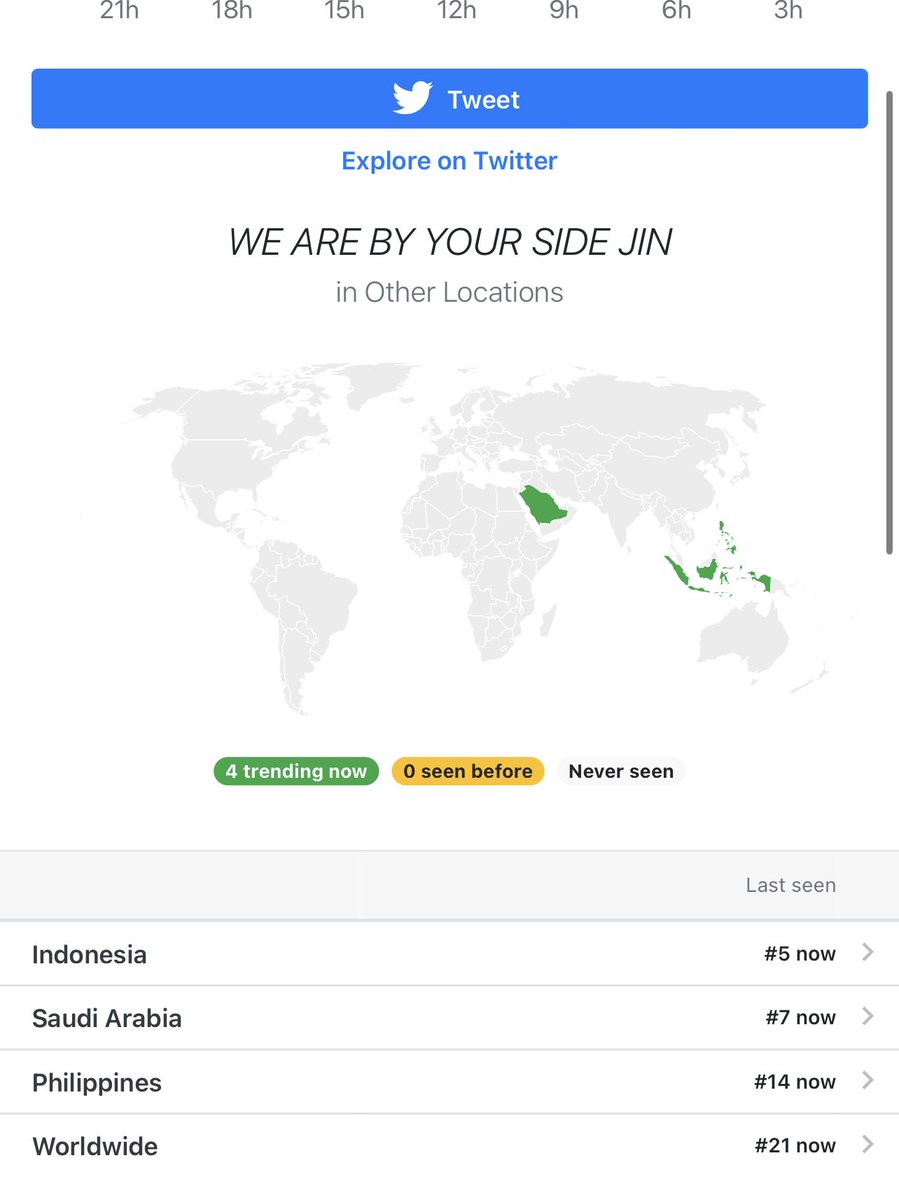899x1200 pixels.
Task: Expand the Worldwide row chevron
Action: coord(867,1144)
